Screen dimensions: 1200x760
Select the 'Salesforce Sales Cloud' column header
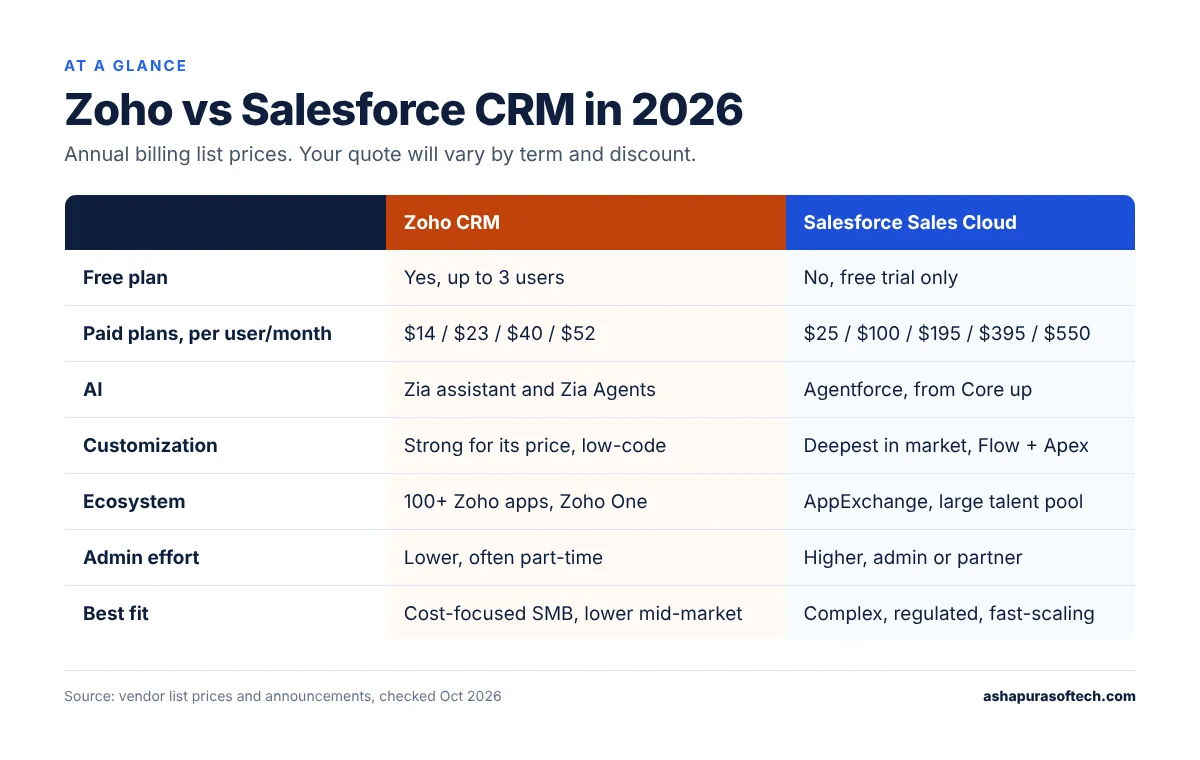coord(960,222)
